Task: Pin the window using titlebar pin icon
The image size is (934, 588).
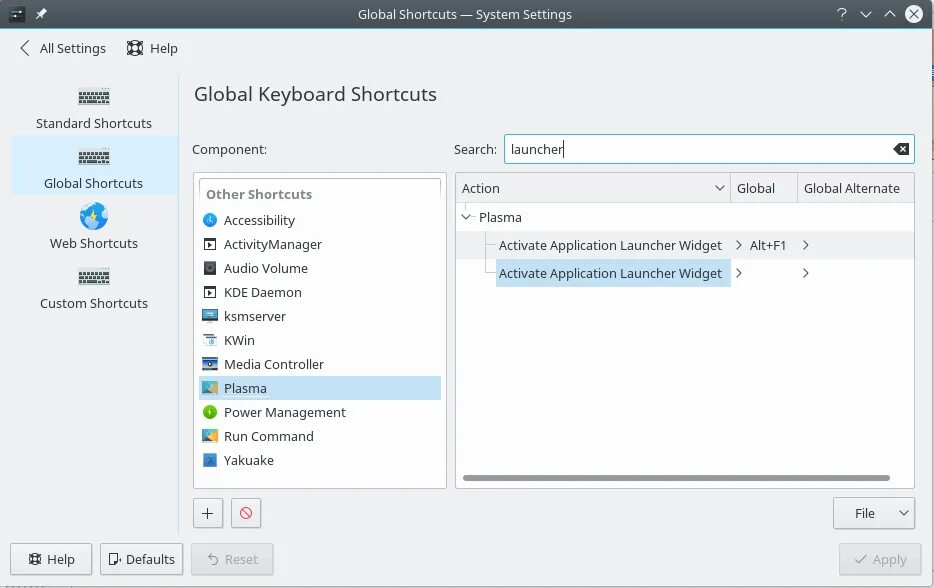Action: (x=41, y=14)
